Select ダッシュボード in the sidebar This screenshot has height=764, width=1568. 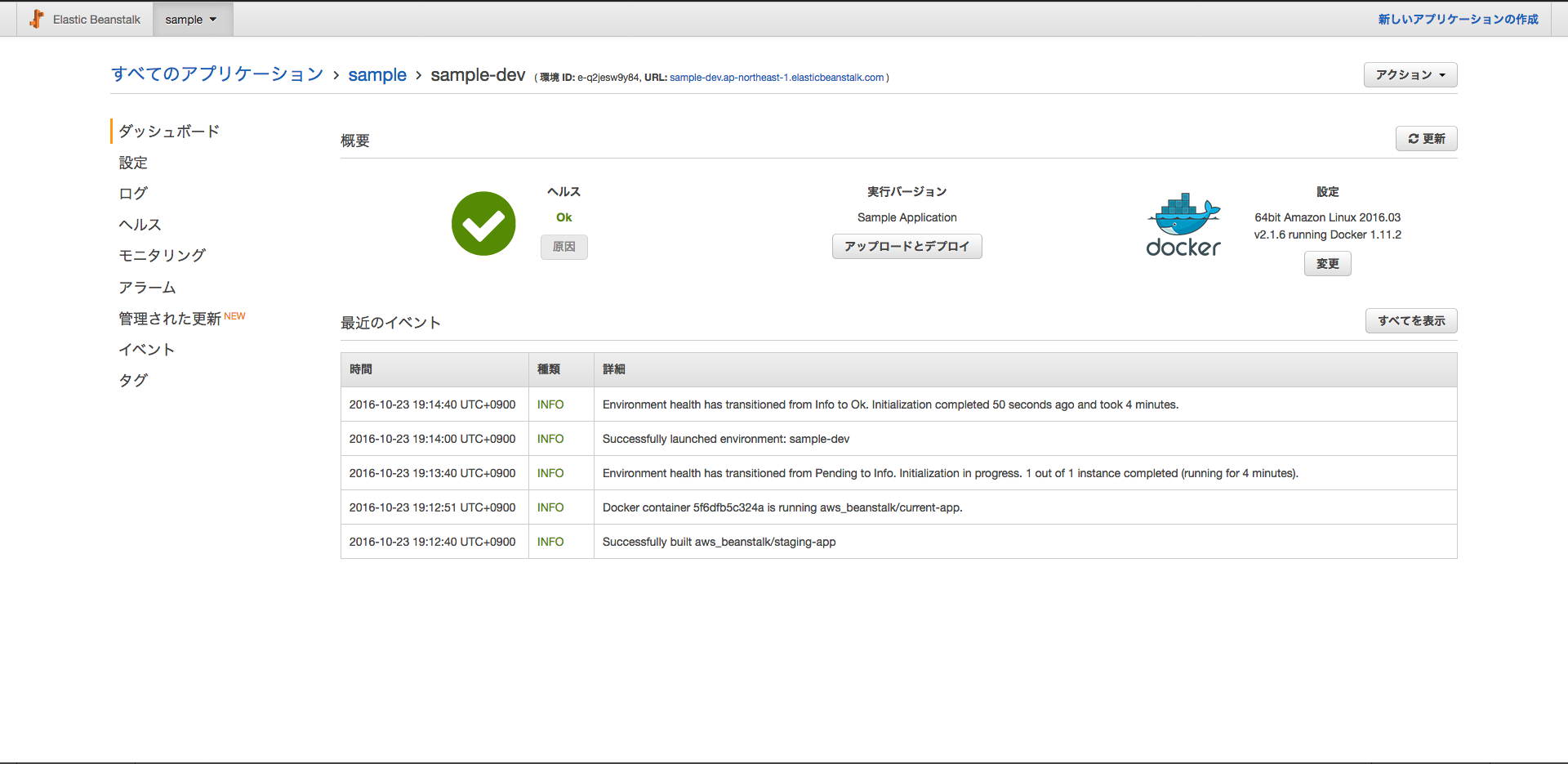(x=167, y=131)
